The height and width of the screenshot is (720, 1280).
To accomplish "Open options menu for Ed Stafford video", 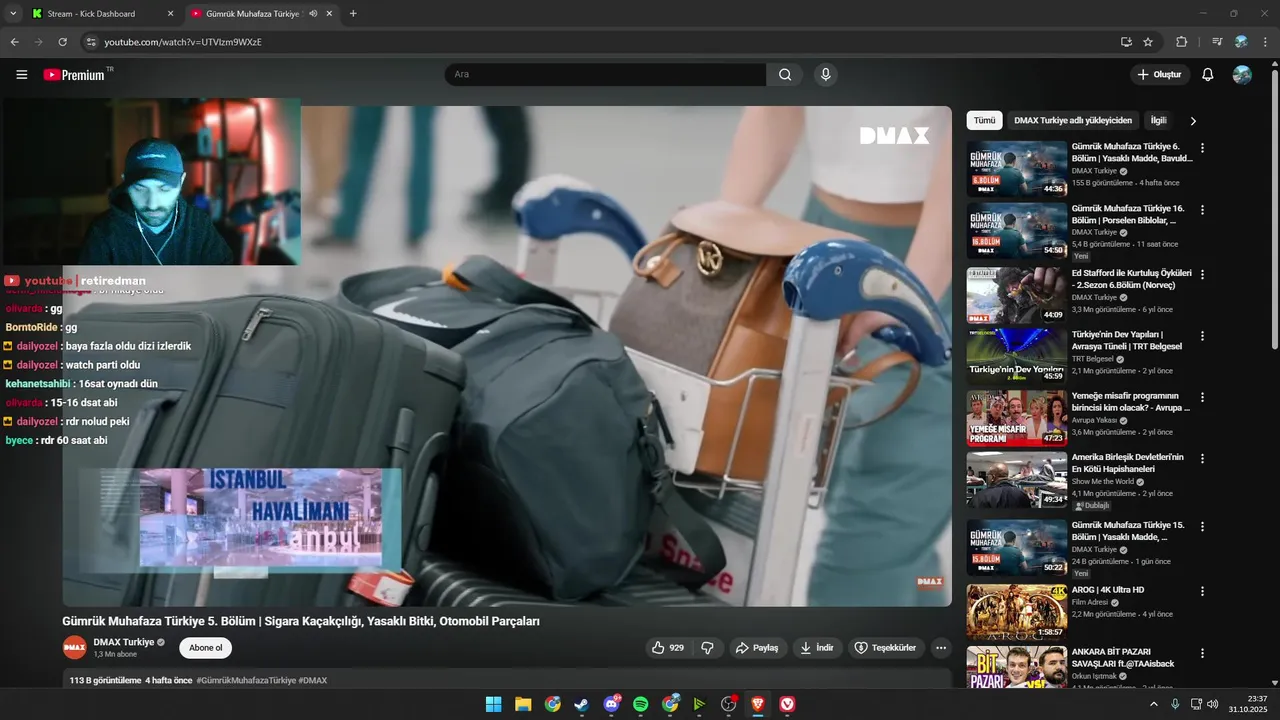I will [1202, 274].
